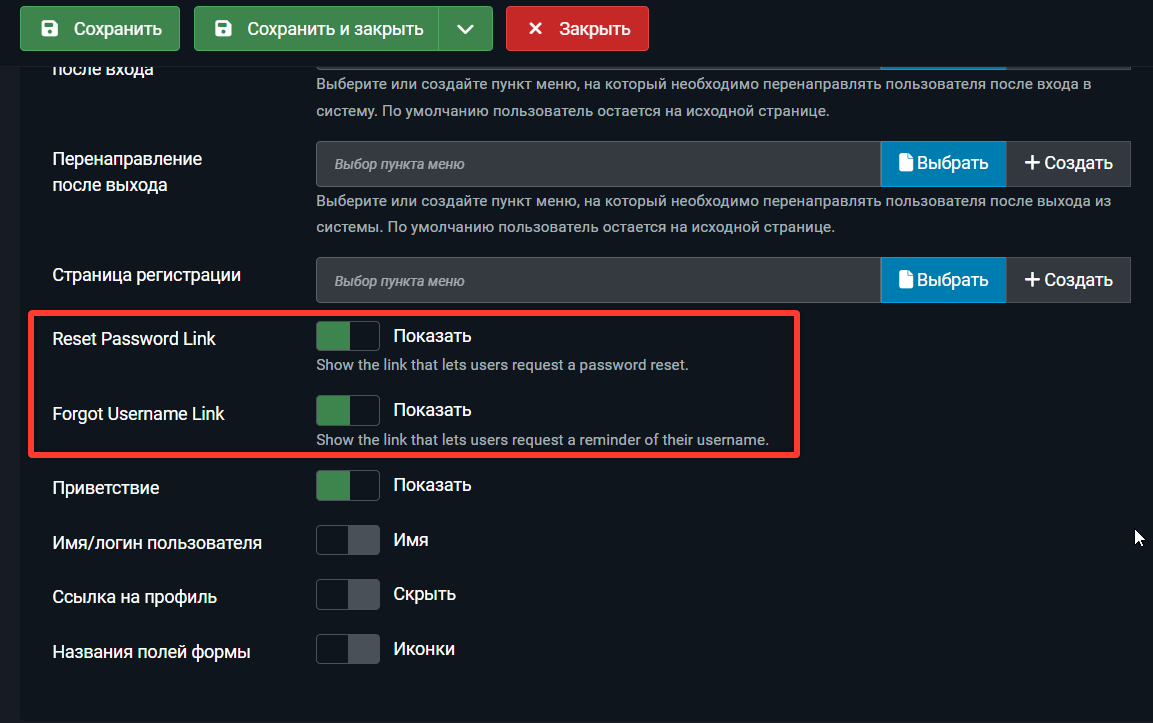Screen dimensions: 1153x723
Task: Toggle the Имя/логин пользователя switch
Action: click(348, 540)
